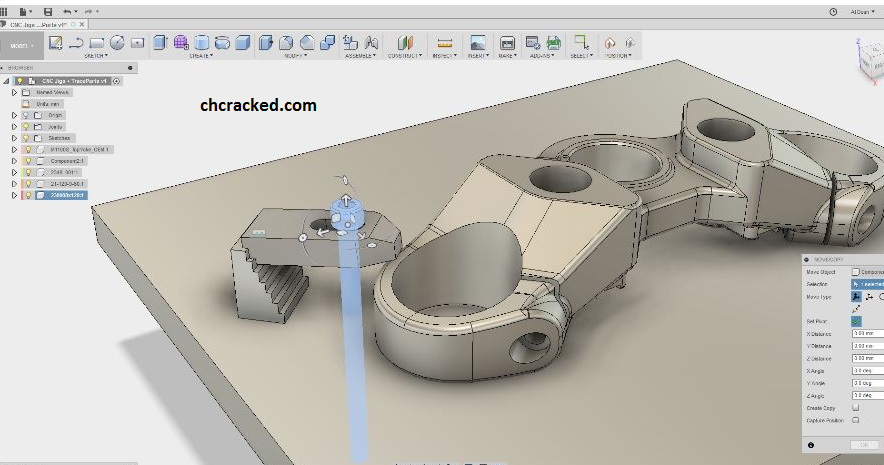Click the X Distance input field
This screenshot has width=884, height=465.
[x=868, y=334]
